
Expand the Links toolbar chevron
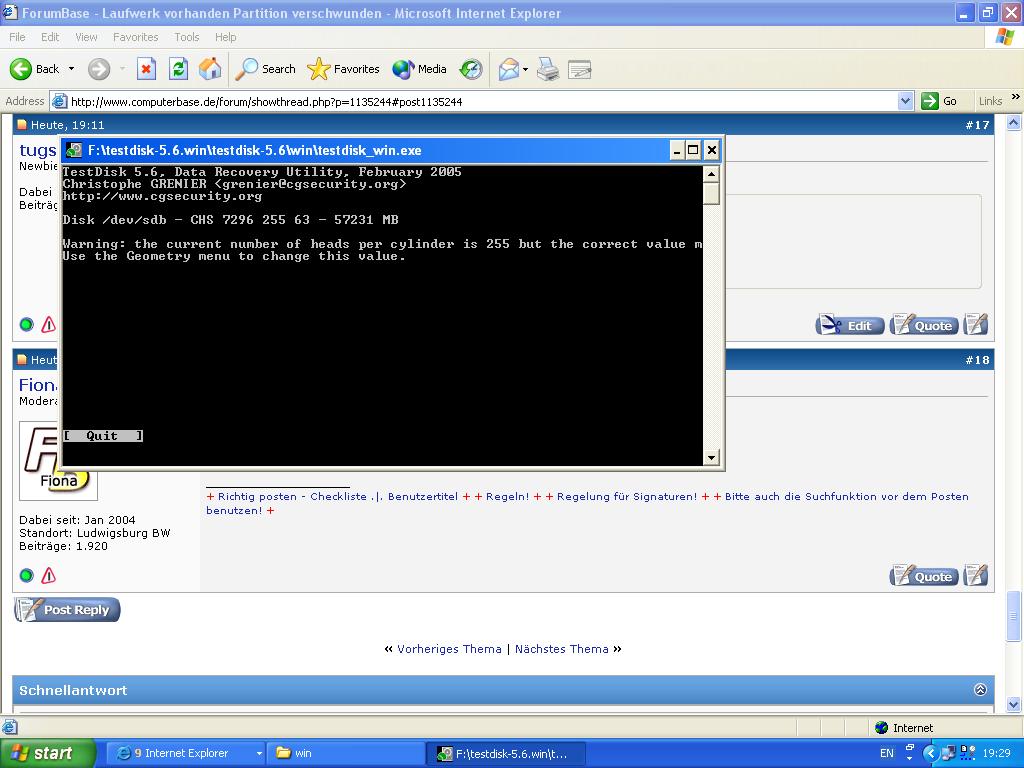(x=1016, y=97)
